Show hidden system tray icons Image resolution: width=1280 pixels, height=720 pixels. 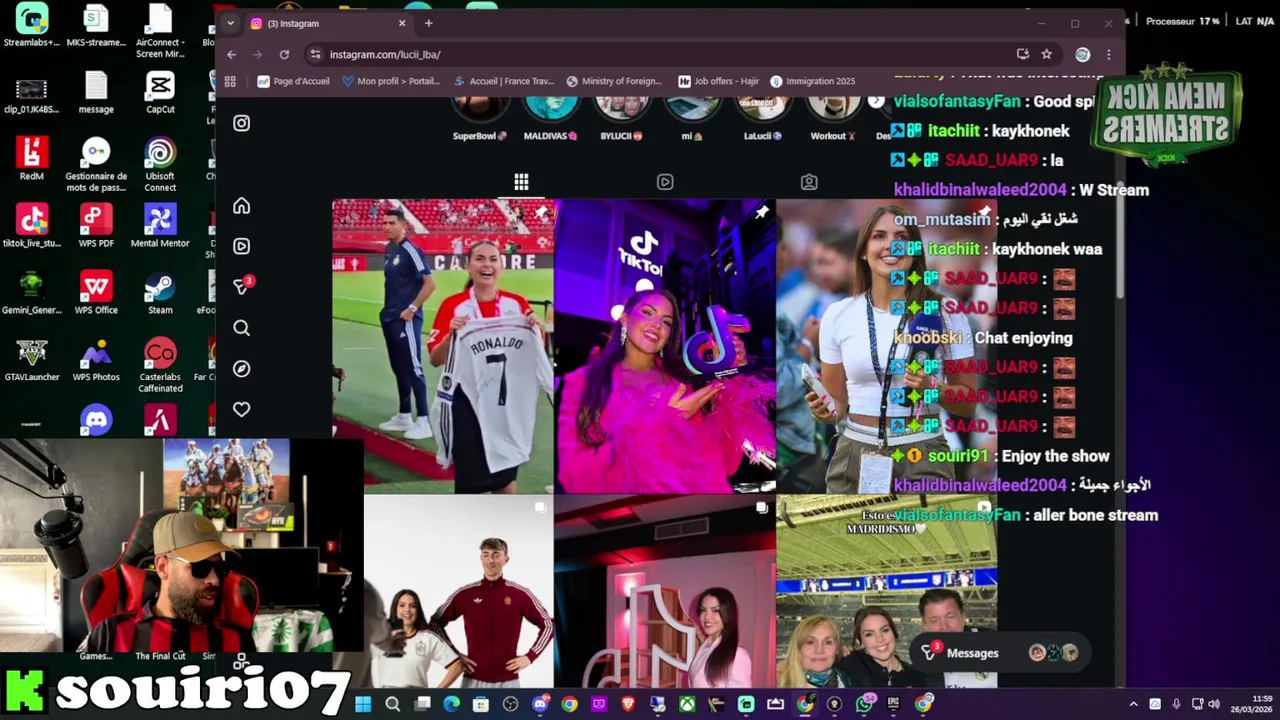(1133, 704)
